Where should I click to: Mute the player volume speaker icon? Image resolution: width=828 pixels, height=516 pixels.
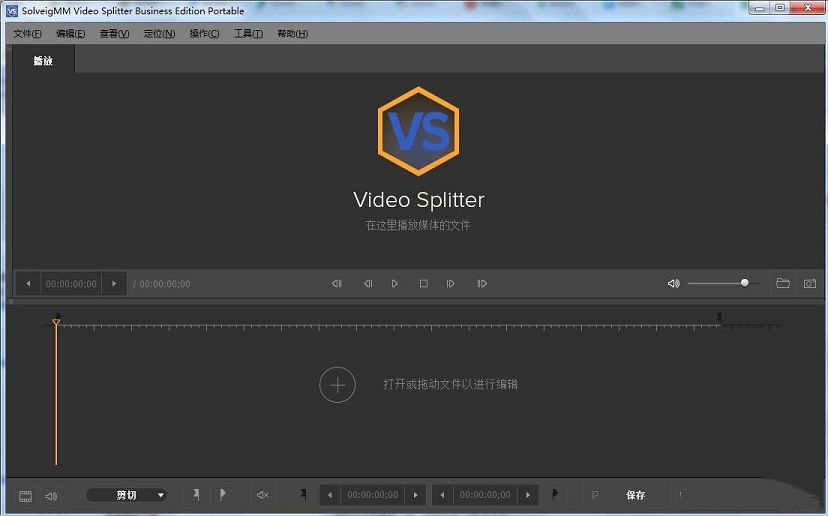673,284
